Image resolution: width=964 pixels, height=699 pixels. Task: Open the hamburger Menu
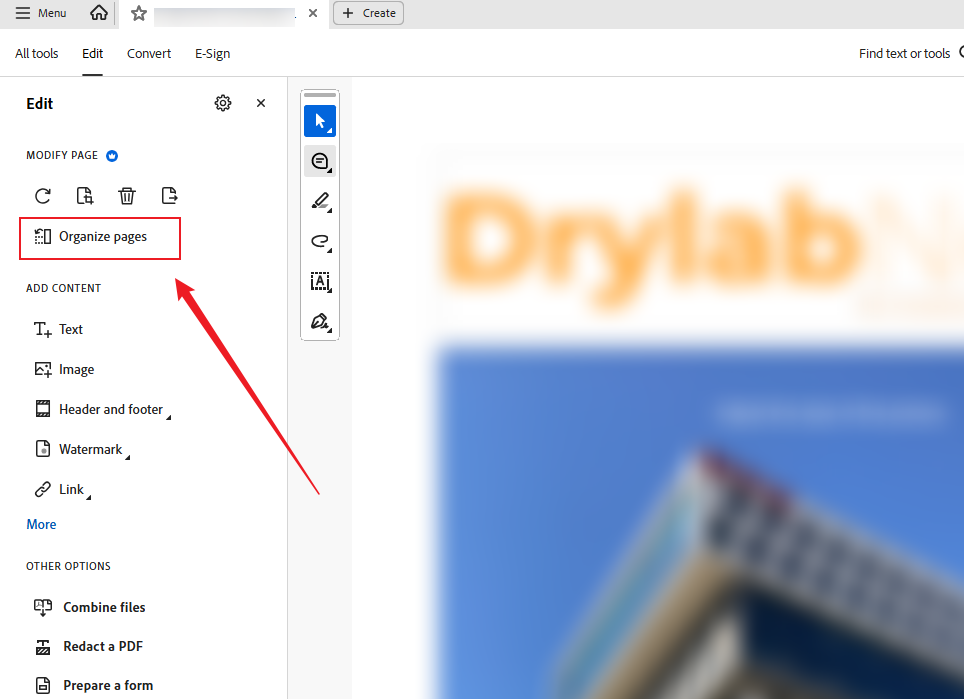pos(40,13)
